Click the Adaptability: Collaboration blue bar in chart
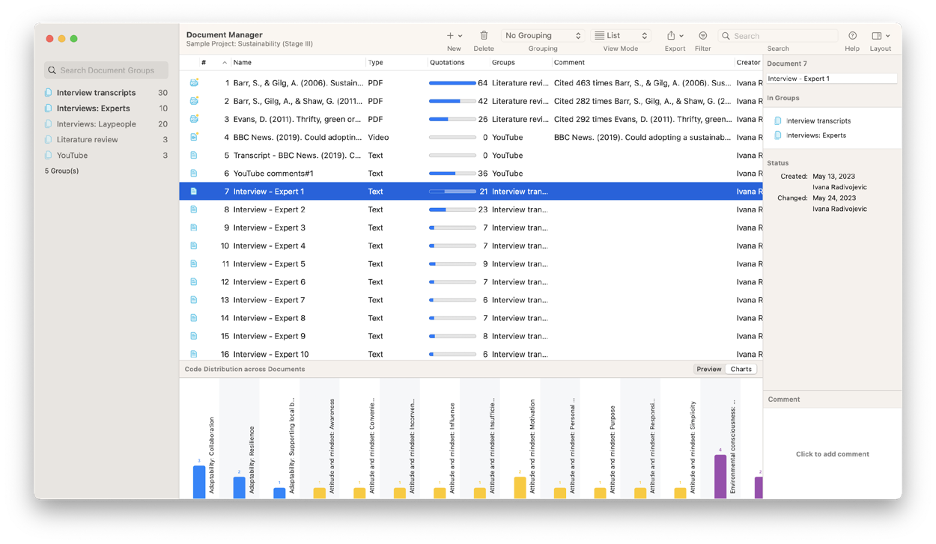The image size is (936, 544). pos(199,481)
